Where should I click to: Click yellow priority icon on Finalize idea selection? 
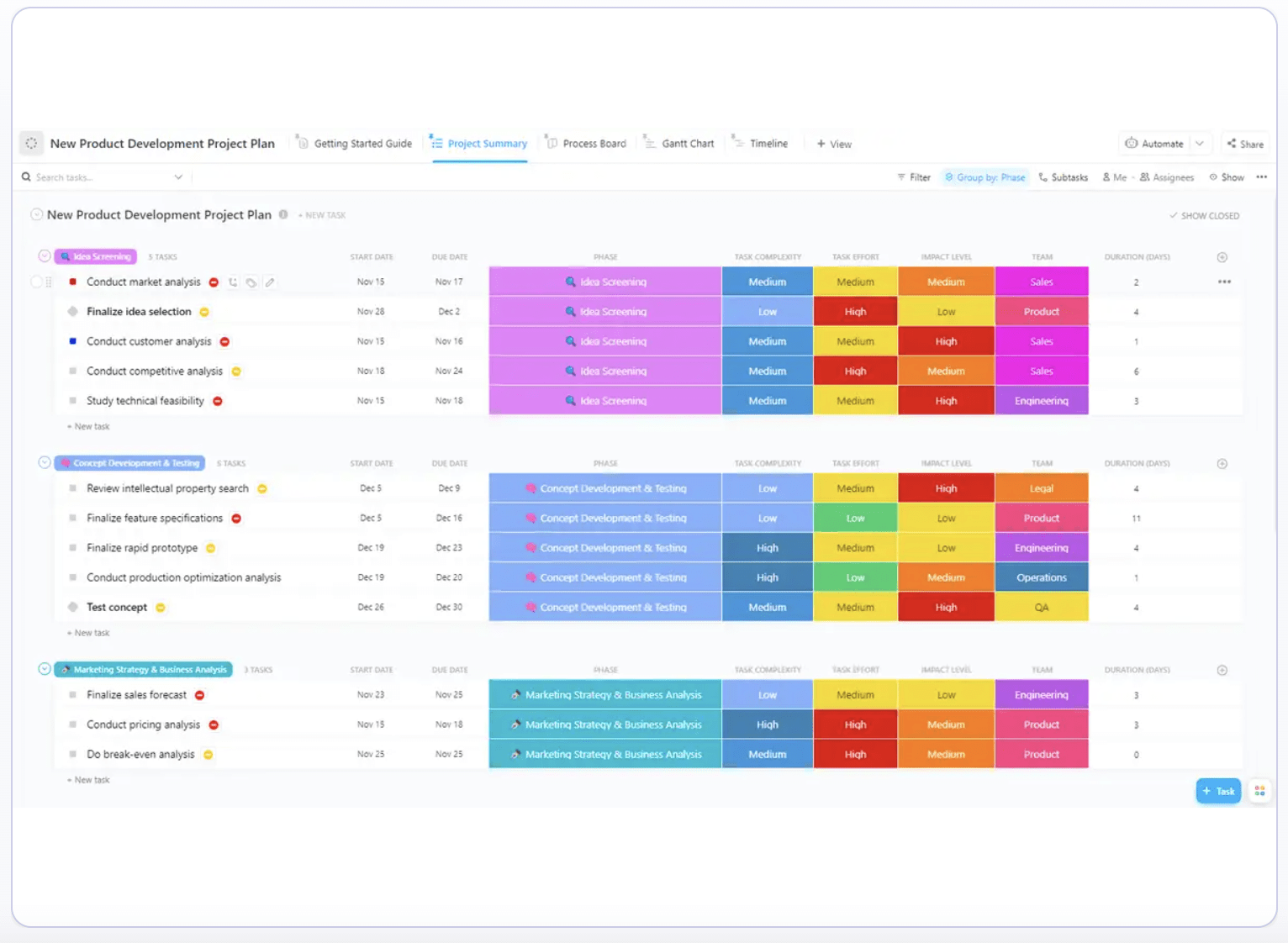204,312
